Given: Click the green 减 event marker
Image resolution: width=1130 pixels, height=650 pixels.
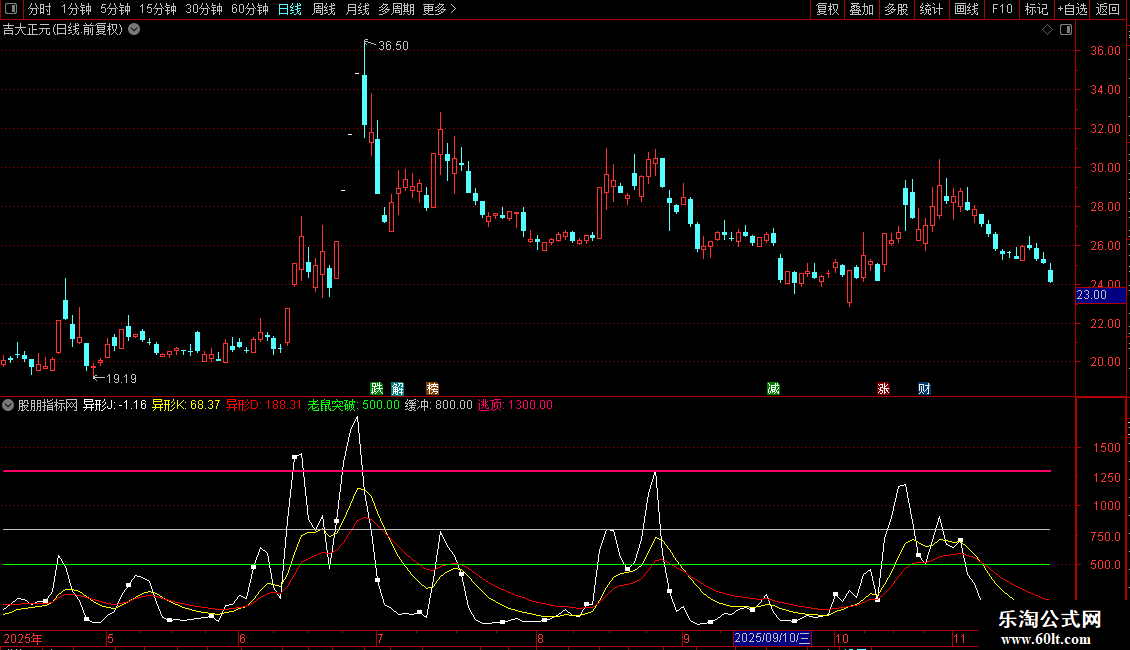Looking at the screenshot, I should point(773,388).
